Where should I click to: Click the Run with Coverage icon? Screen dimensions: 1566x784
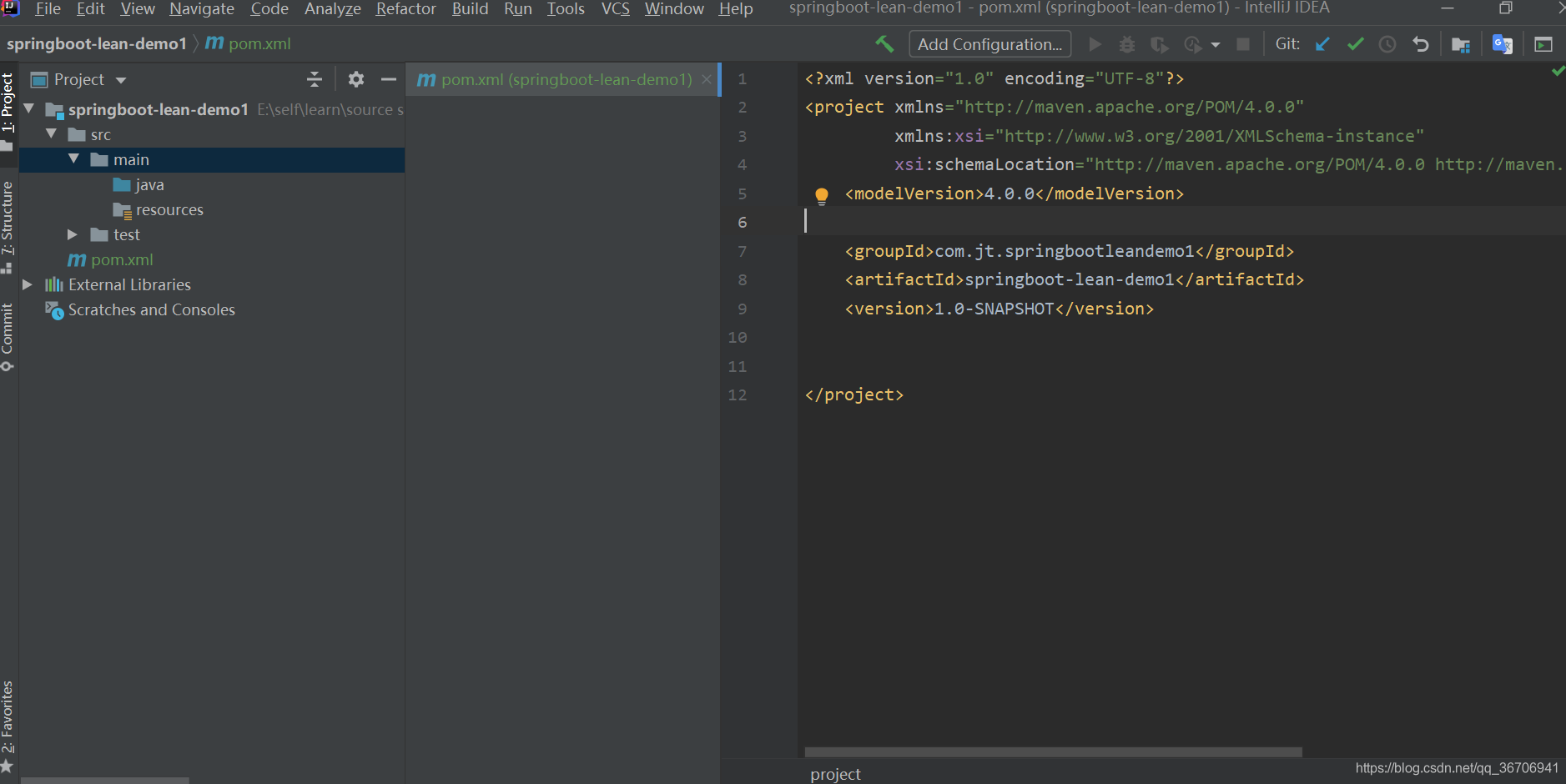[1159, 44]
